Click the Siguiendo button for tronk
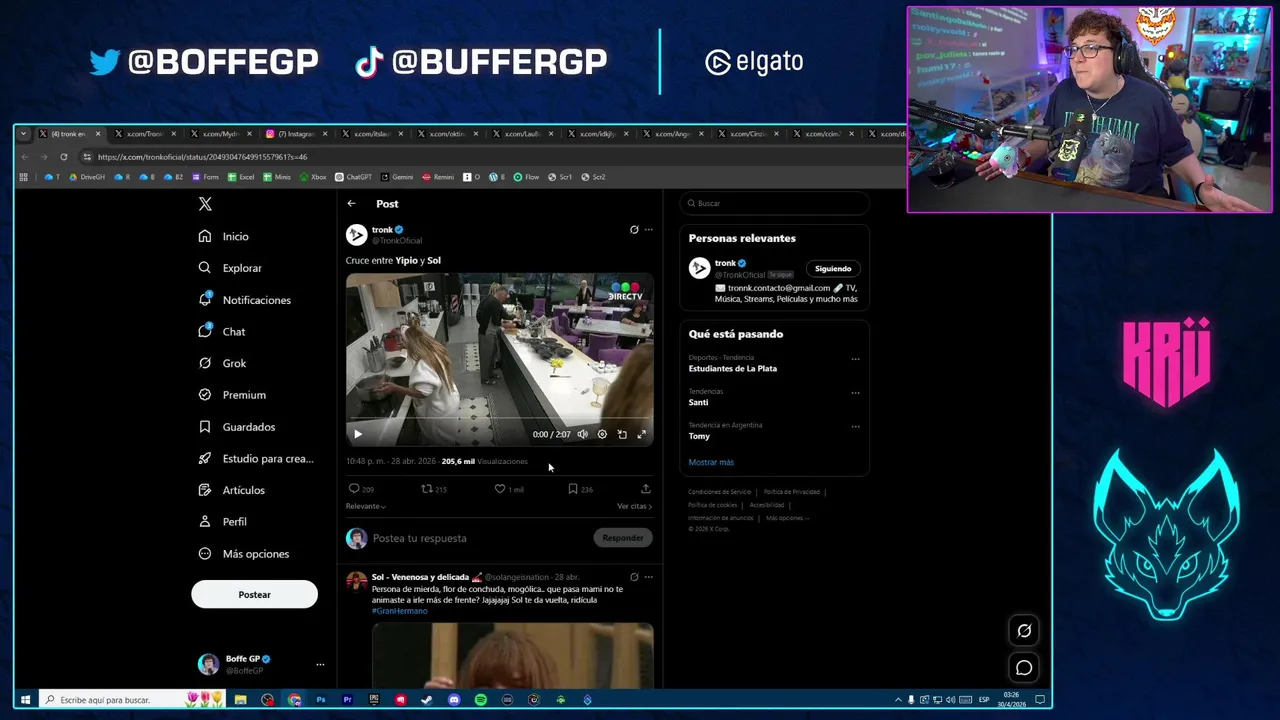1280x720 pixels. [833, 269]
